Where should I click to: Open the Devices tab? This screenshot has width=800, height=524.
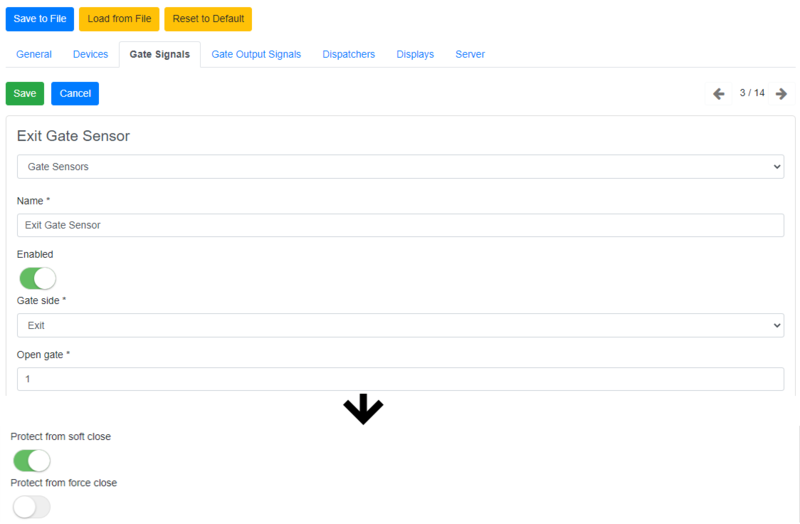91,54
